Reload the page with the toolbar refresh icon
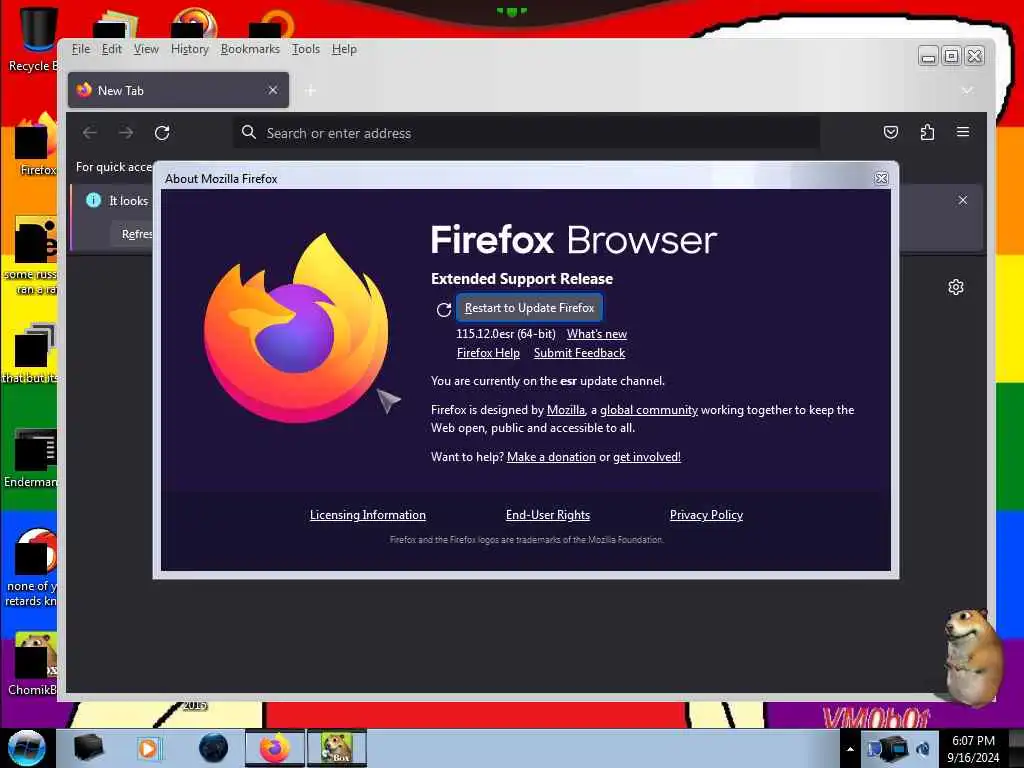The image size is (1024, 768). click(162, 133)
